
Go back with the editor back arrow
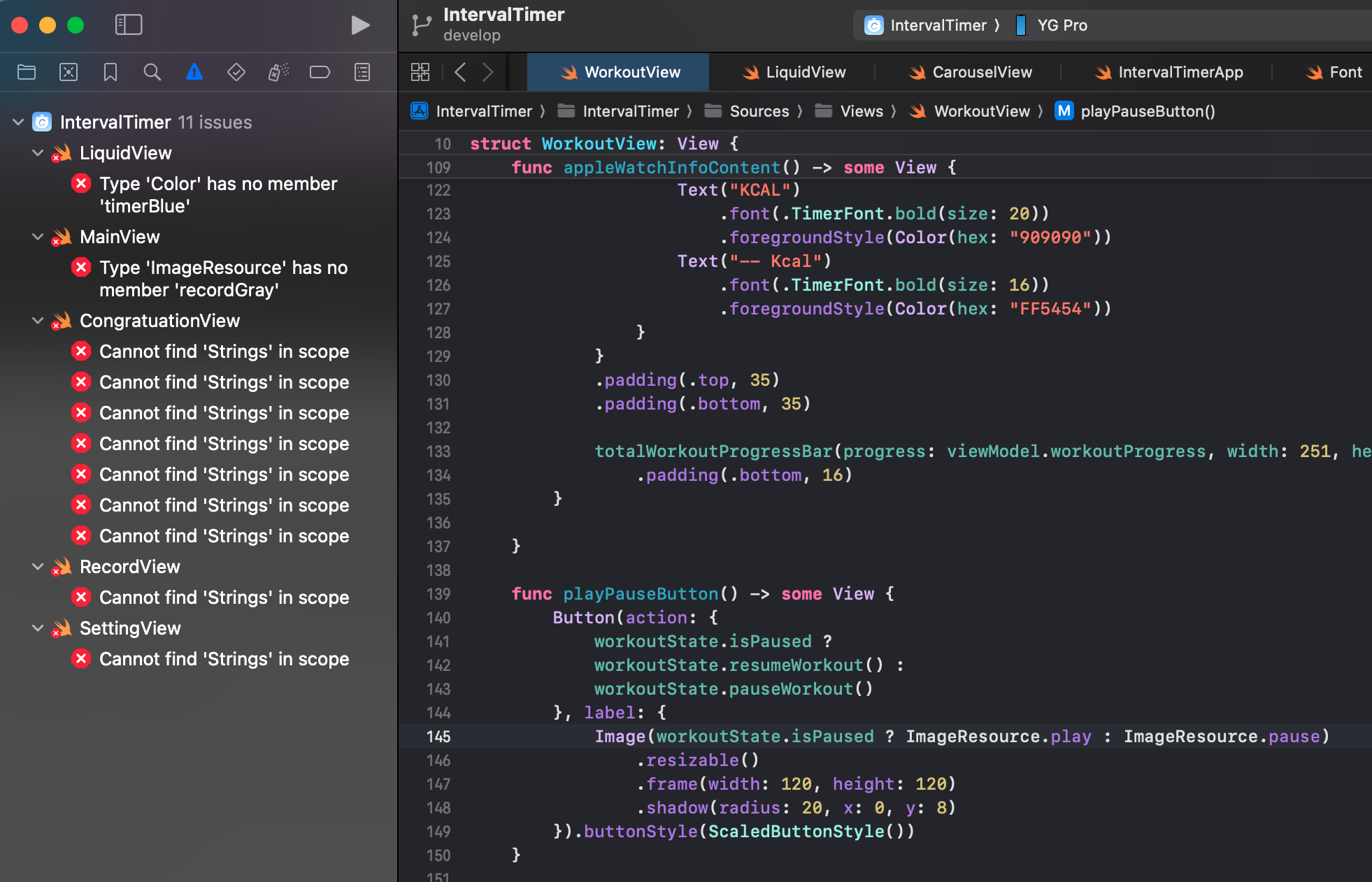click(x=460, y=72)
